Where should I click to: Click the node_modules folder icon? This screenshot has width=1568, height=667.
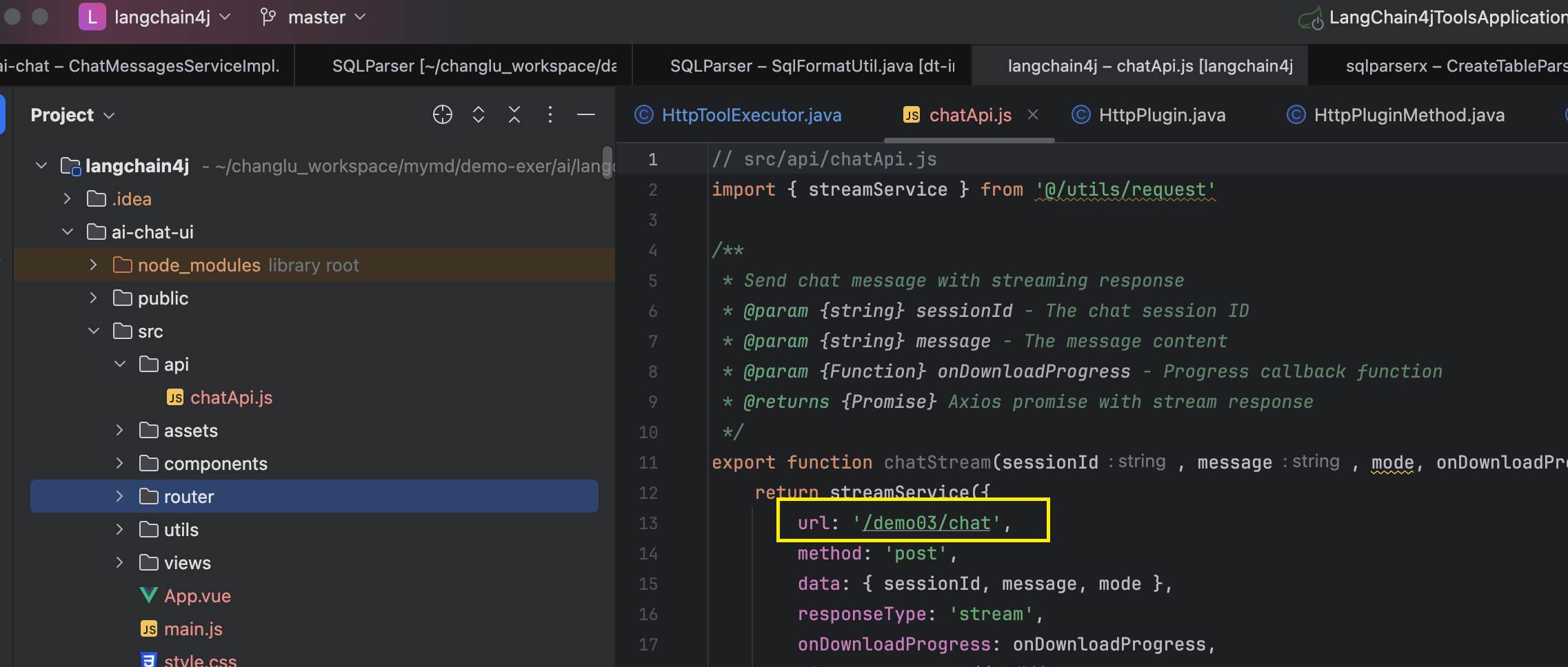123,265
